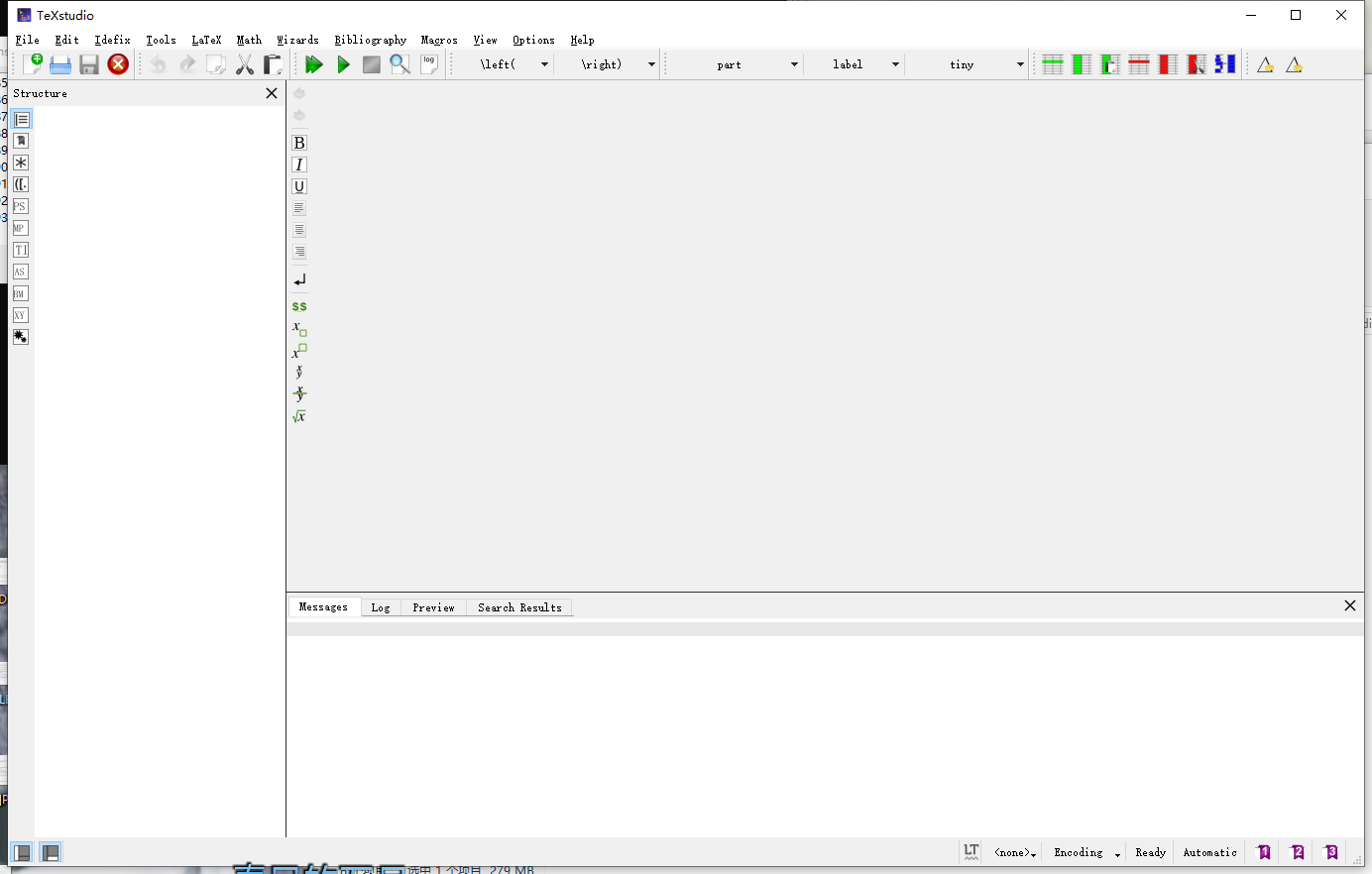Switch to the Search Results tab

[519, 607]
